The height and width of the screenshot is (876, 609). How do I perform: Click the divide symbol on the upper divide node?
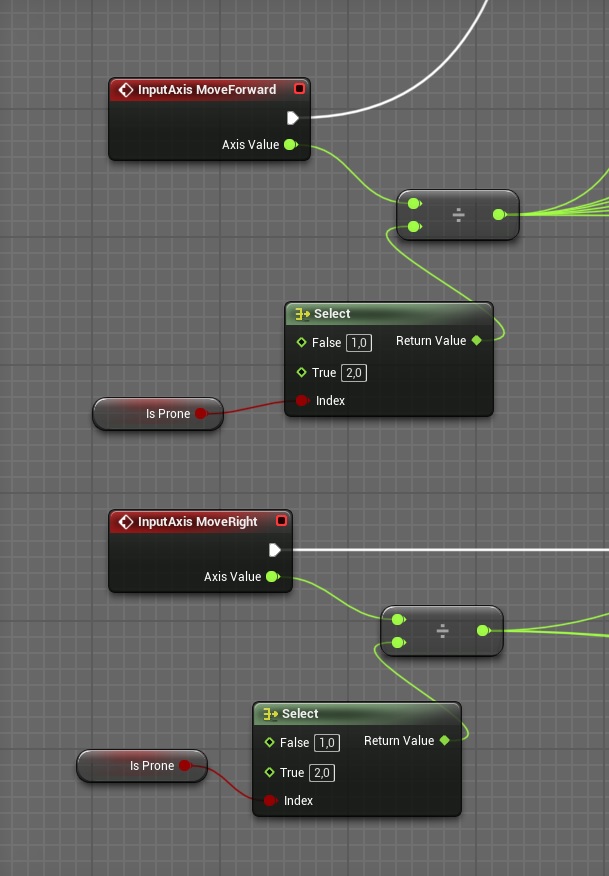[459, 215]
